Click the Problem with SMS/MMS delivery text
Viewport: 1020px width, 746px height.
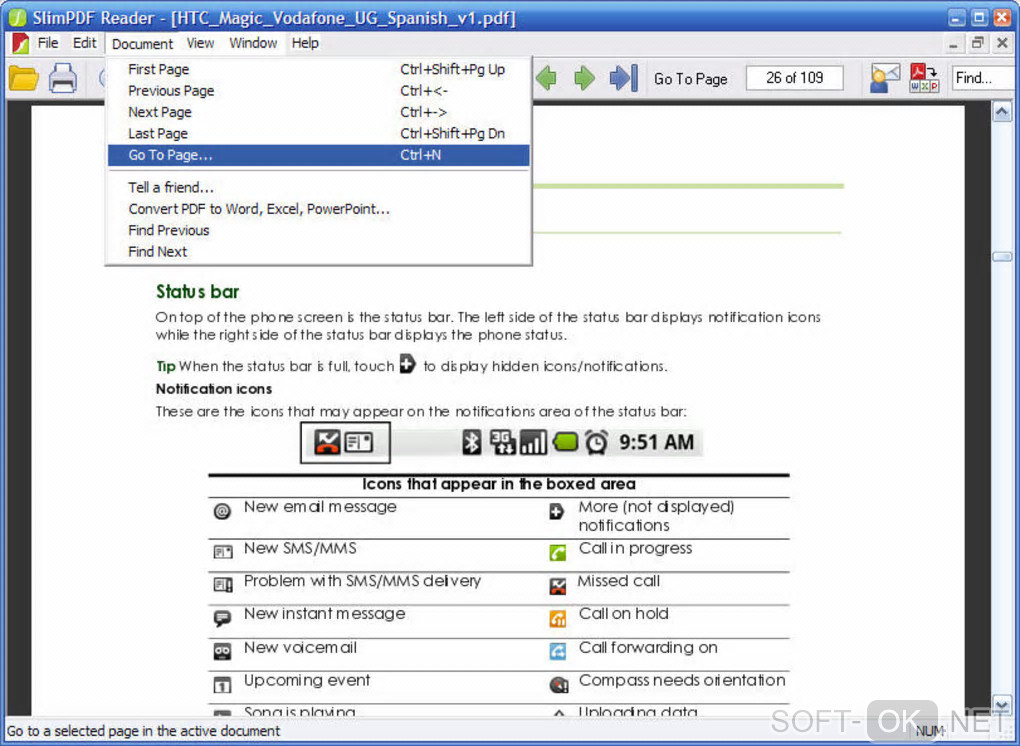pyautogui.click(x=362, y=581)
